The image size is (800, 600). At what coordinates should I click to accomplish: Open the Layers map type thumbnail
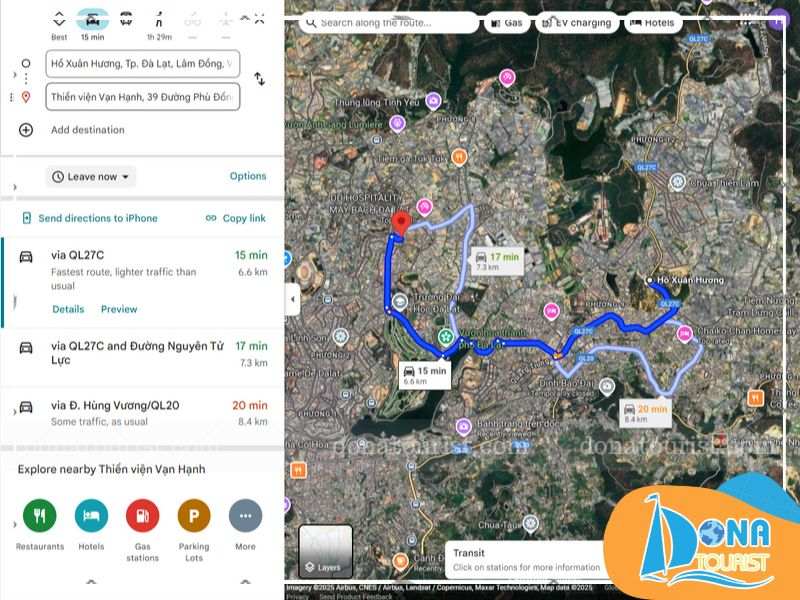point(325,551)
